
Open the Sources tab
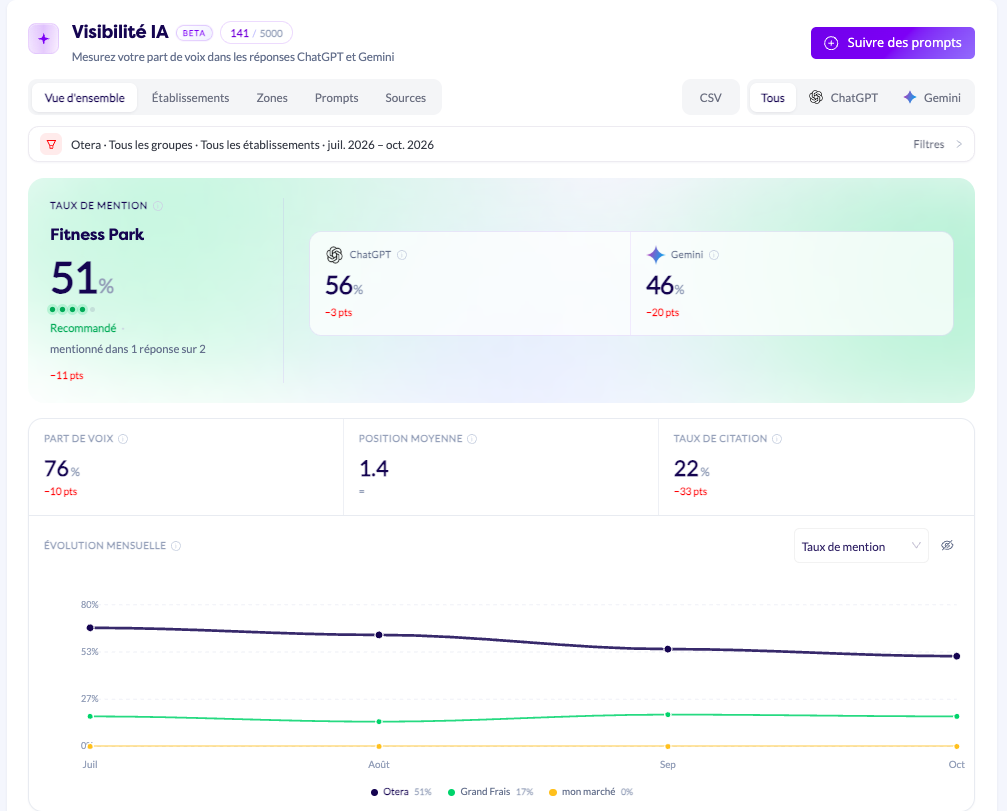click(405, 98)
